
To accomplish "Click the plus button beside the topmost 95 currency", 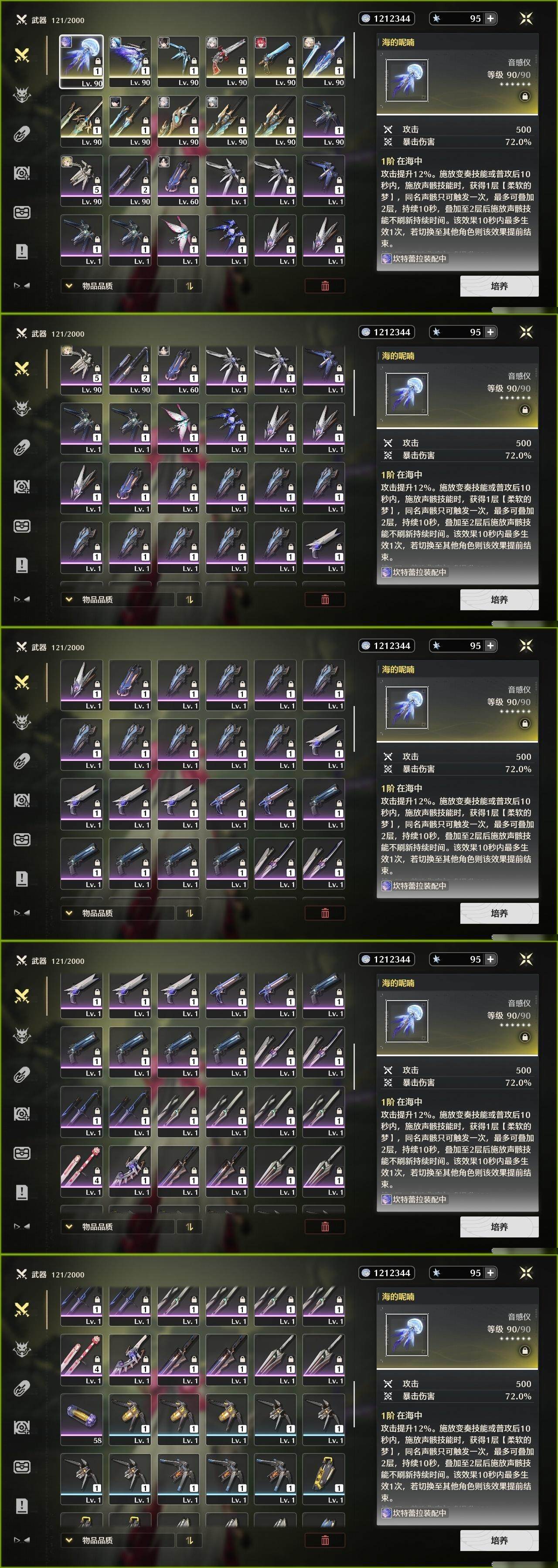I will click(x=490, y=19).
